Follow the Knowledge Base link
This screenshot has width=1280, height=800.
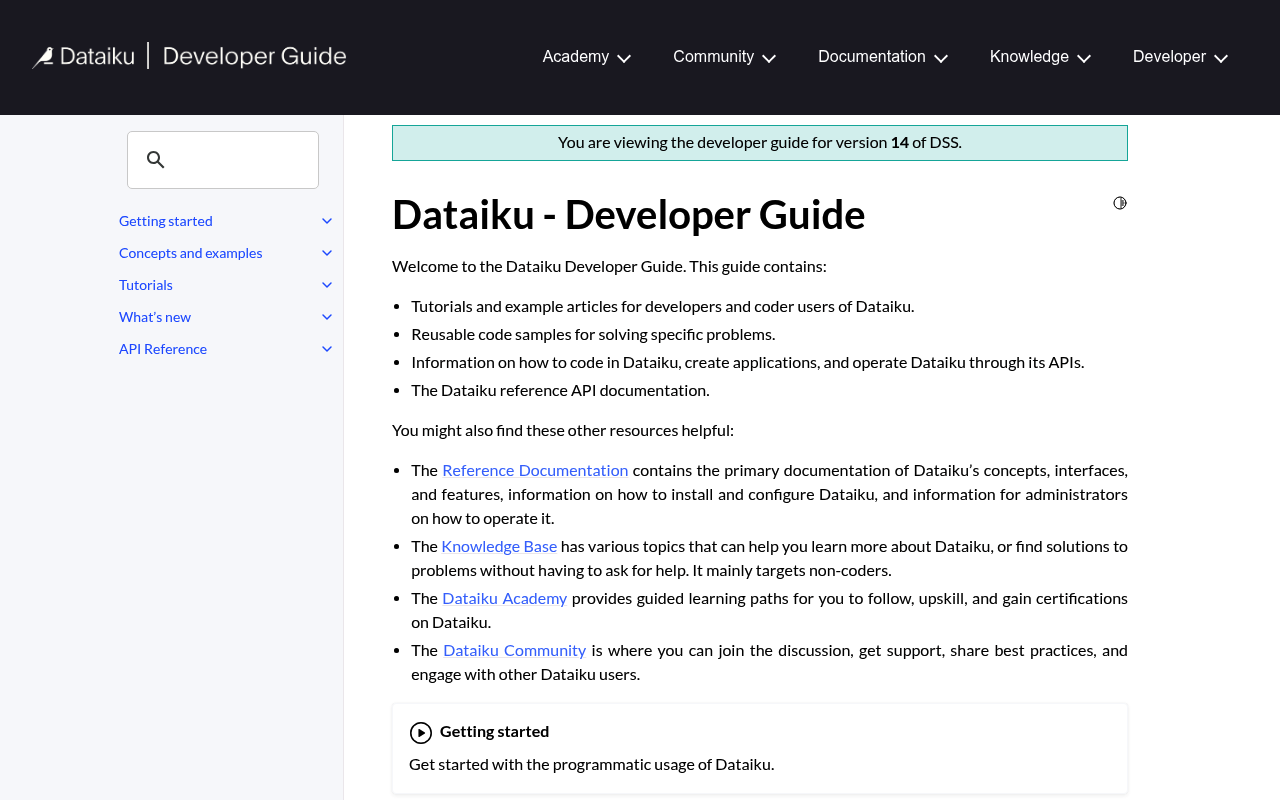[499, 546]
